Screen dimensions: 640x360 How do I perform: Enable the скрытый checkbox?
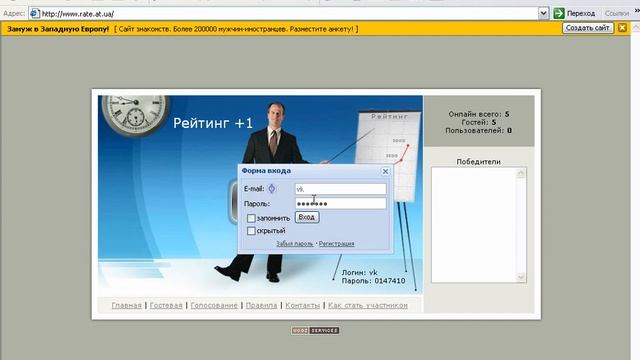click(251, 231)
